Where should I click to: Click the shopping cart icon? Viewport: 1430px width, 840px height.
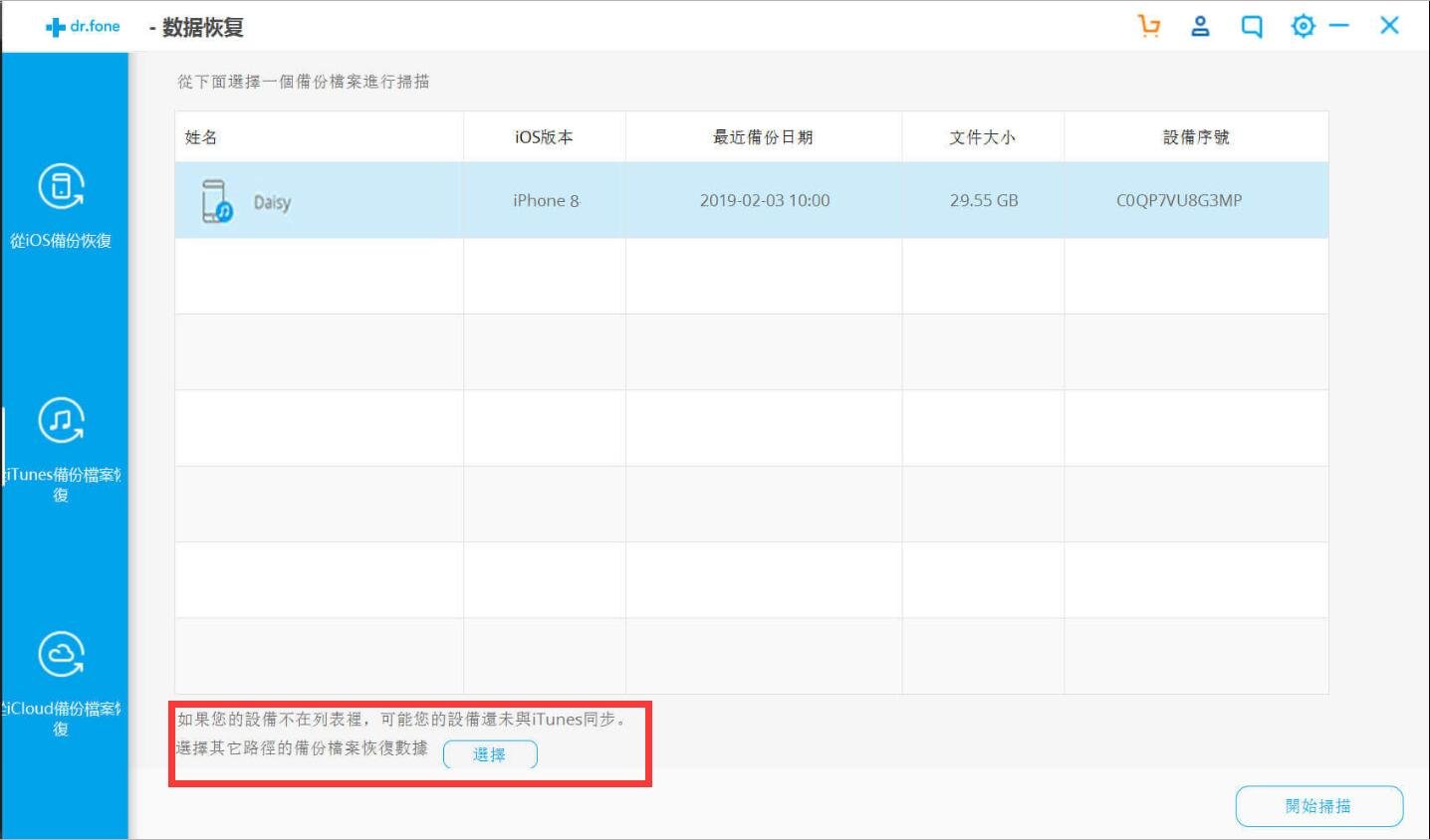pyautogui.click(x=1149, y=26)
